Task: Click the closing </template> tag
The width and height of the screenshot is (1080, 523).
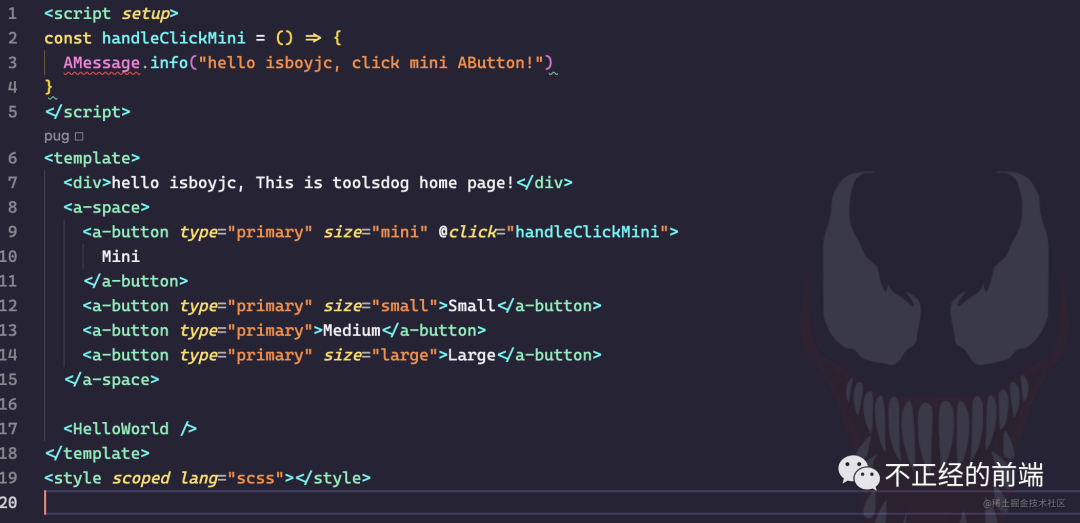Action: 96,453
